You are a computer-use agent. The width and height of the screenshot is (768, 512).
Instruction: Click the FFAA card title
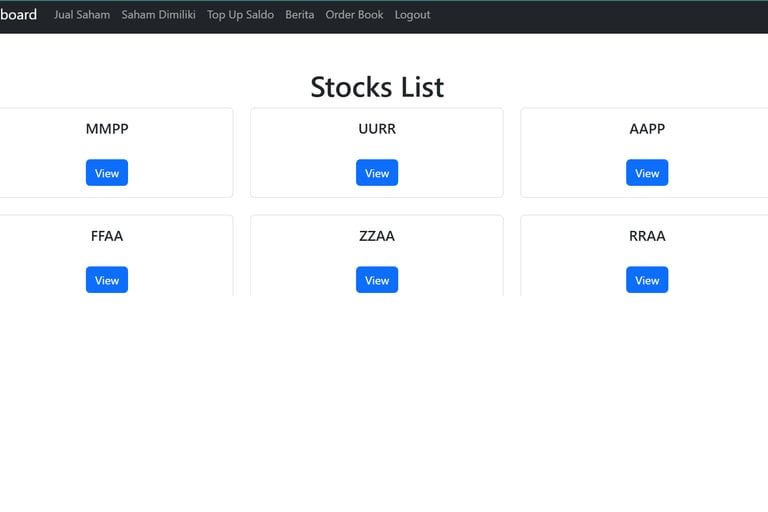(x=107, y=236)
